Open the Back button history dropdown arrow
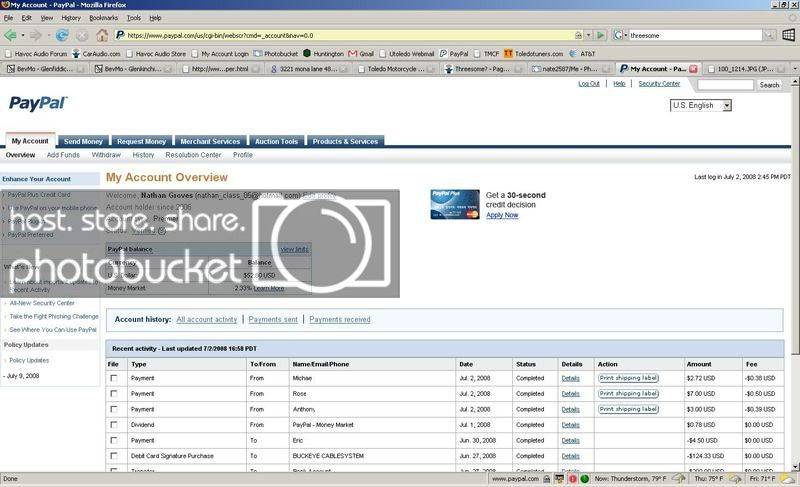Screen dimensions: 800x487 [22, 35]
